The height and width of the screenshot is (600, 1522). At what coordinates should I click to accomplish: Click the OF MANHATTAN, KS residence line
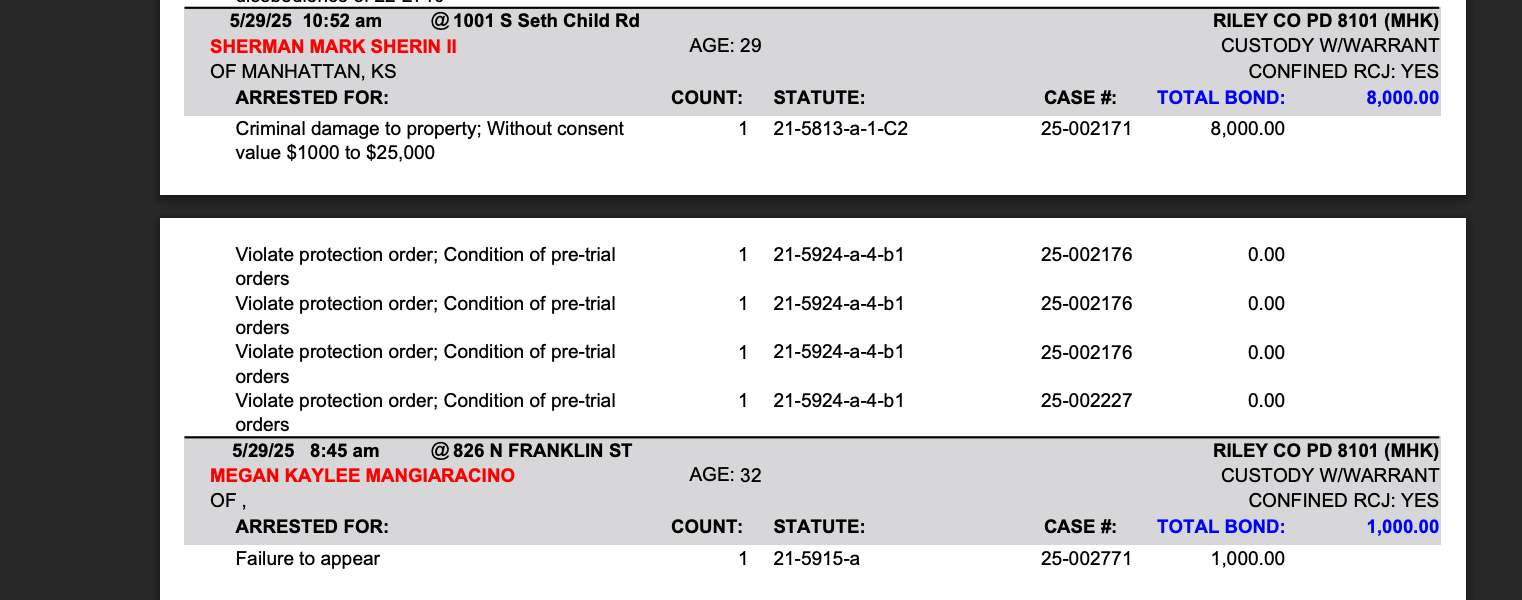(303, 72)
